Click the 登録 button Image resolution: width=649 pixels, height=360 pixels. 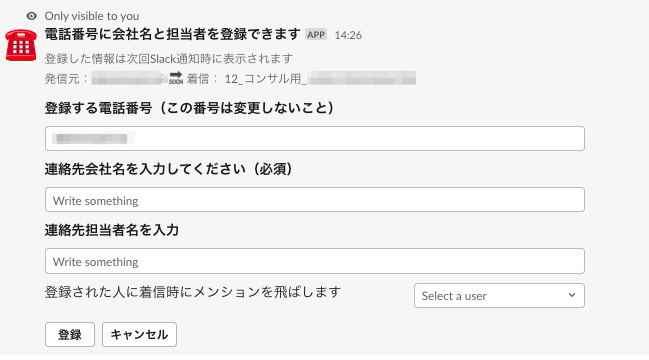(x=70, y=334)
